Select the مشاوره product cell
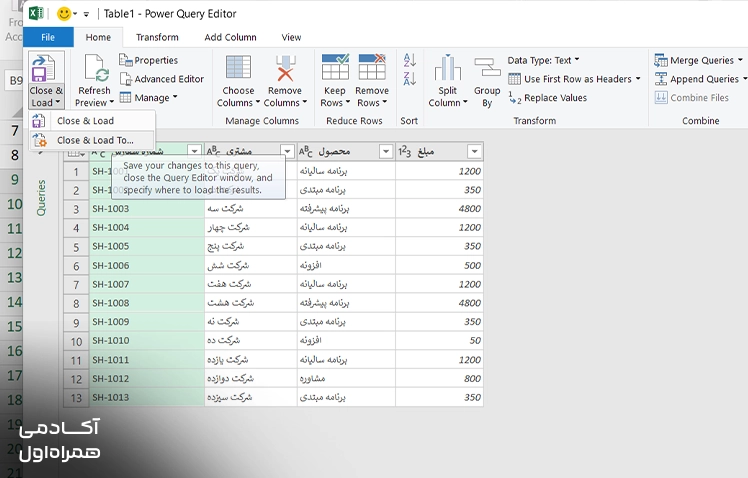Screen dimensions: 748x478 [346, 378]
